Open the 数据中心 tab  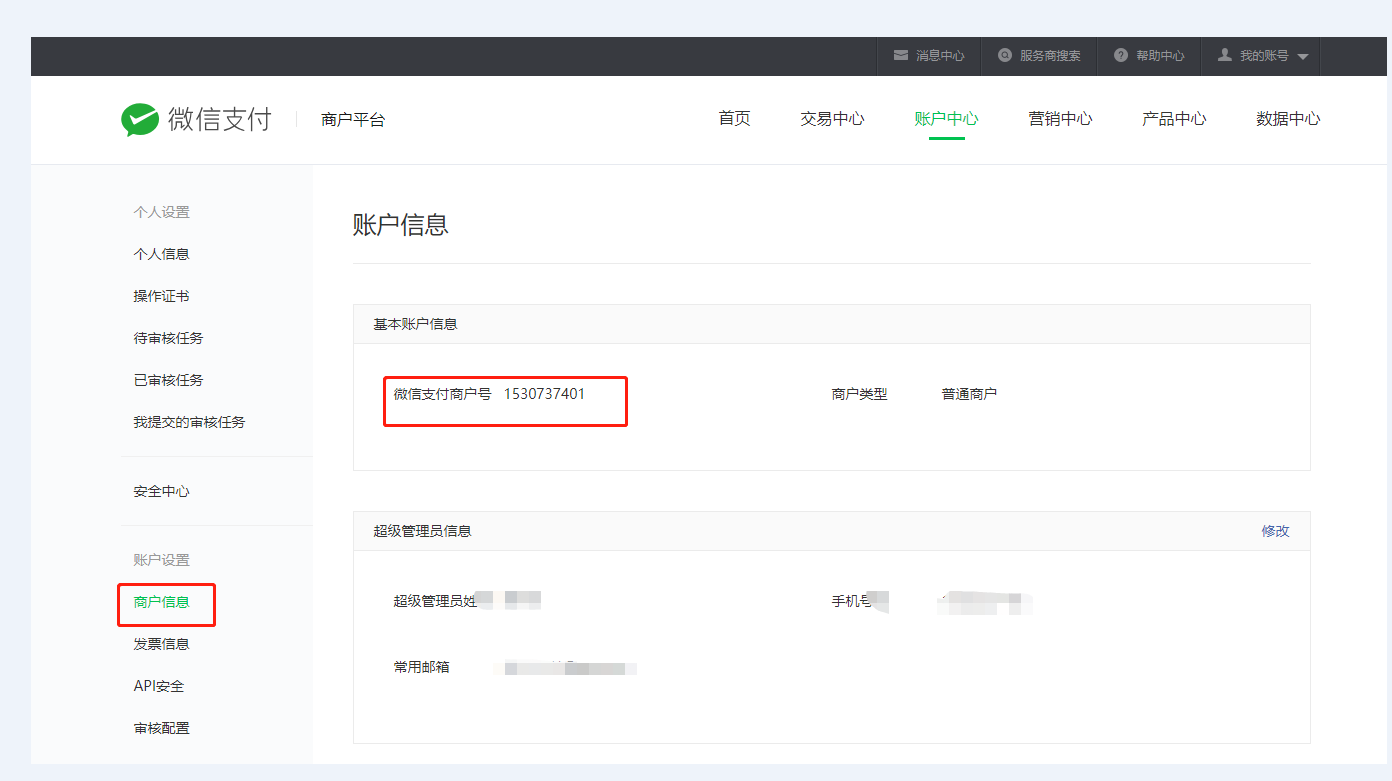[x=1288, y=119]
